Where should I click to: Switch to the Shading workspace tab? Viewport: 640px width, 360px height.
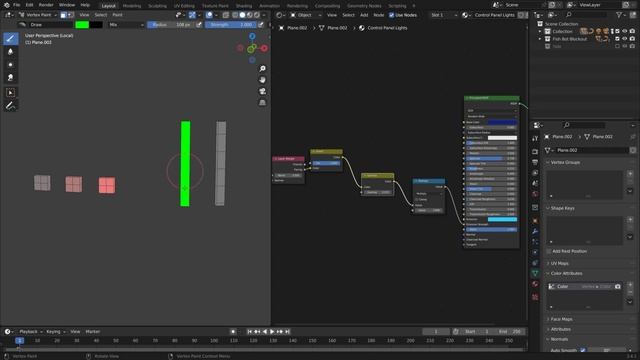tap(244, 6)
